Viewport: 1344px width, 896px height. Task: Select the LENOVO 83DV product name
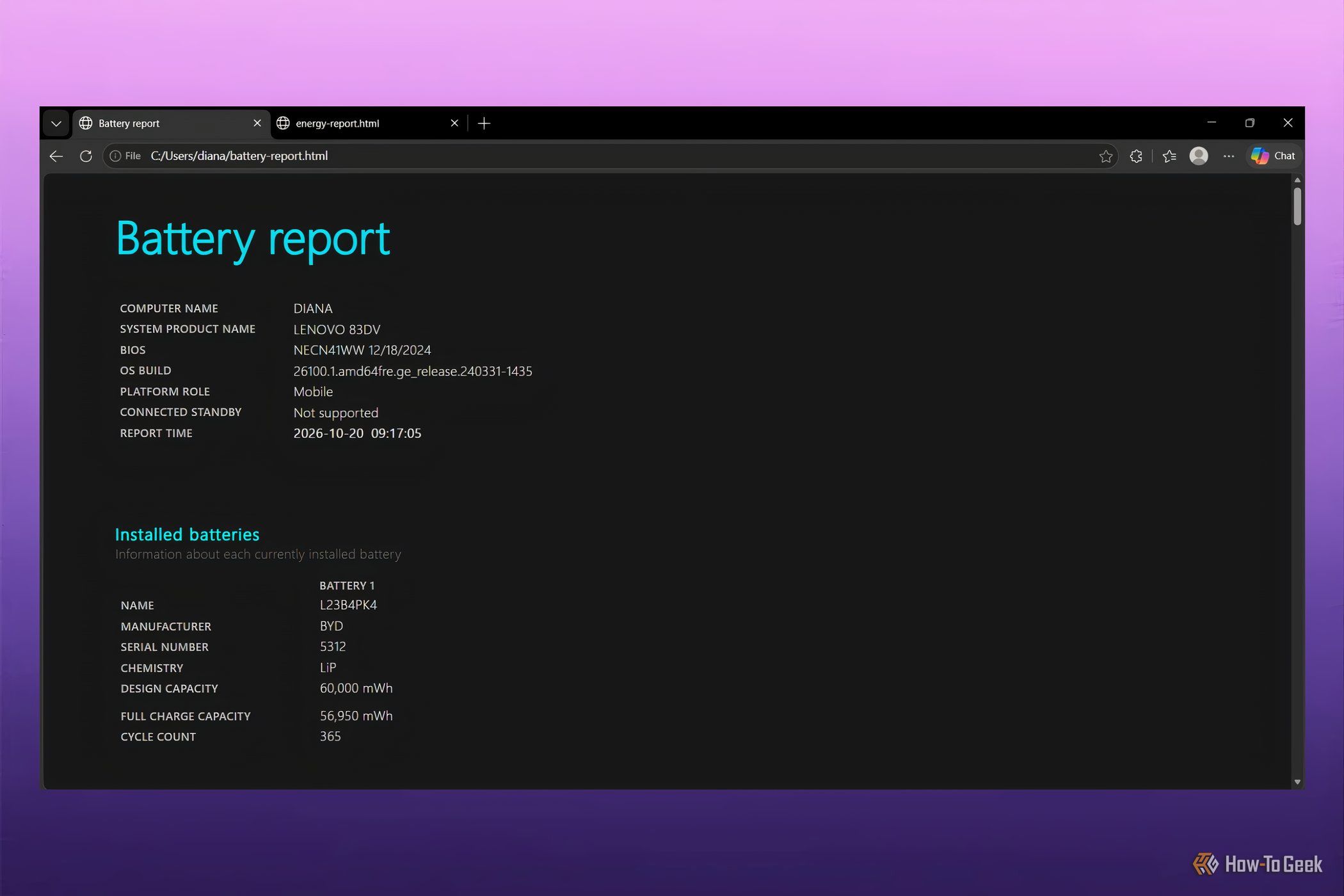click(337, 330)
